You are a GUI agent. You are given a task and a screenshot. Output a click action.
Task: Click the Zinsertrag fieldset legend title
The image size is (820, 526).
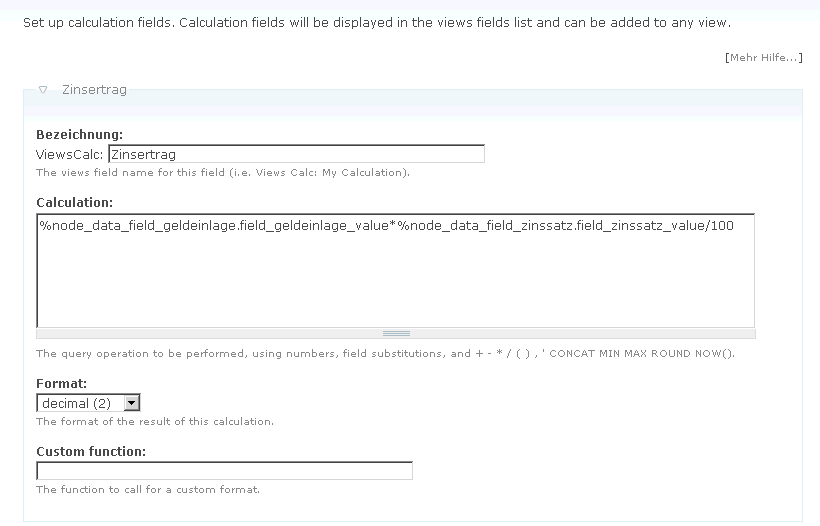94,90
